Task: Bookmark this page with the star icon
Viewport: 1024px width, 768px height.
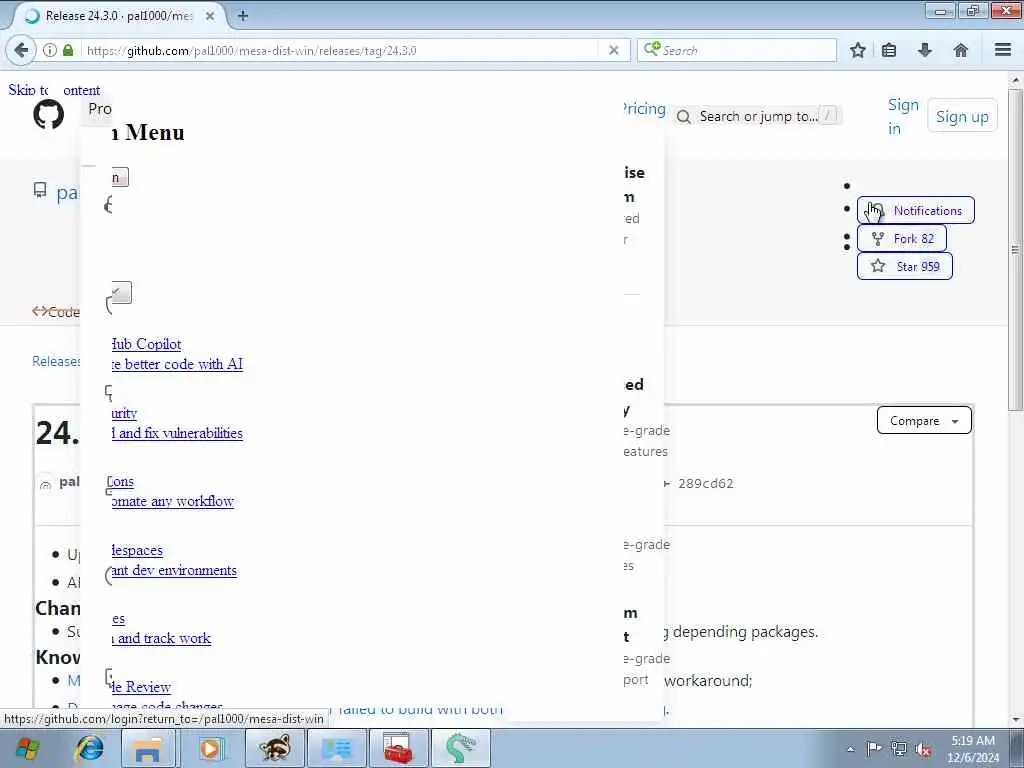Action: [x=857, y=50]
